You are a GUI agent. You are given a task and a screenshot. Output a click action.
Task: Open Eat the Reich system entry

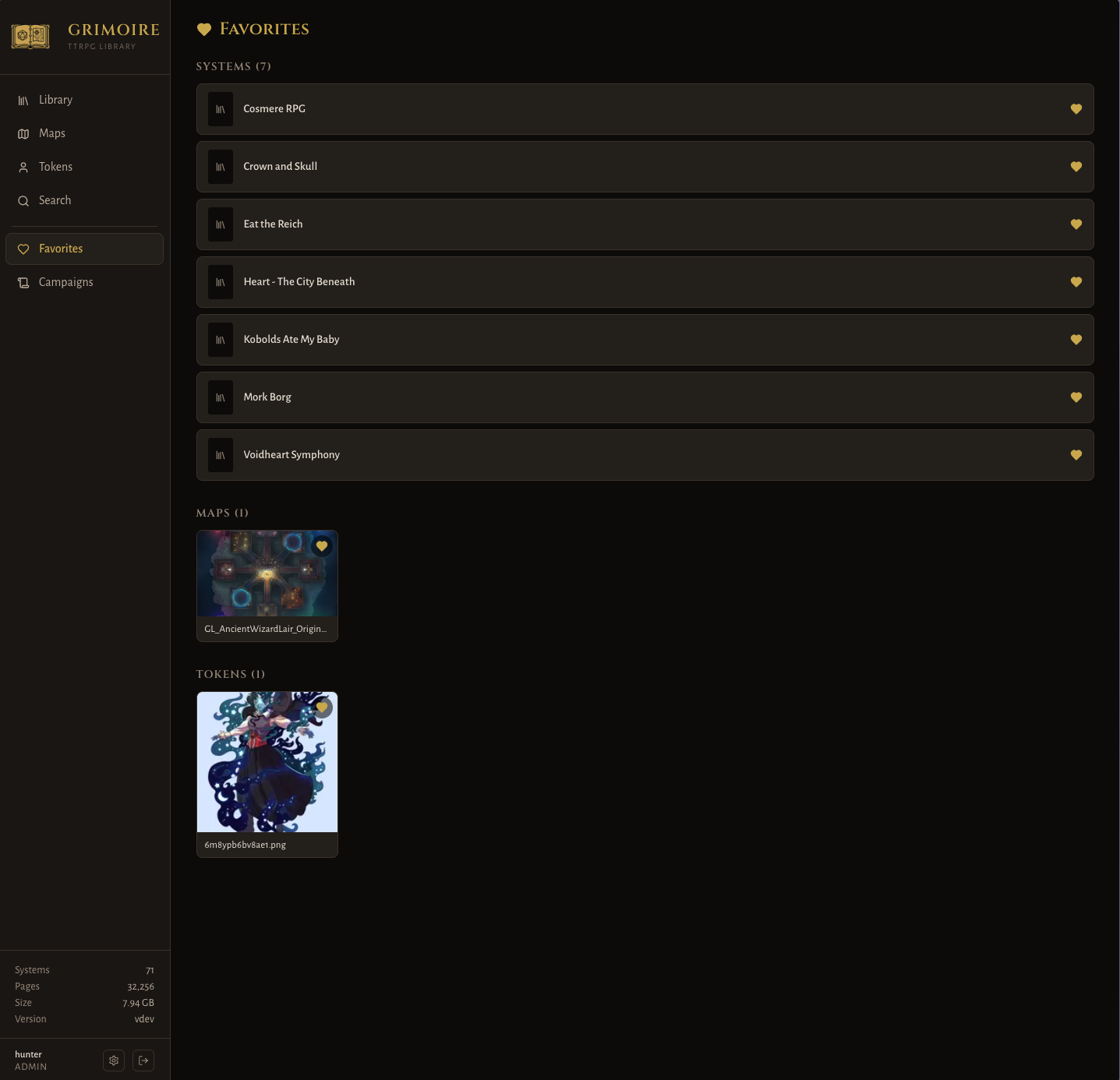[645, 224]
